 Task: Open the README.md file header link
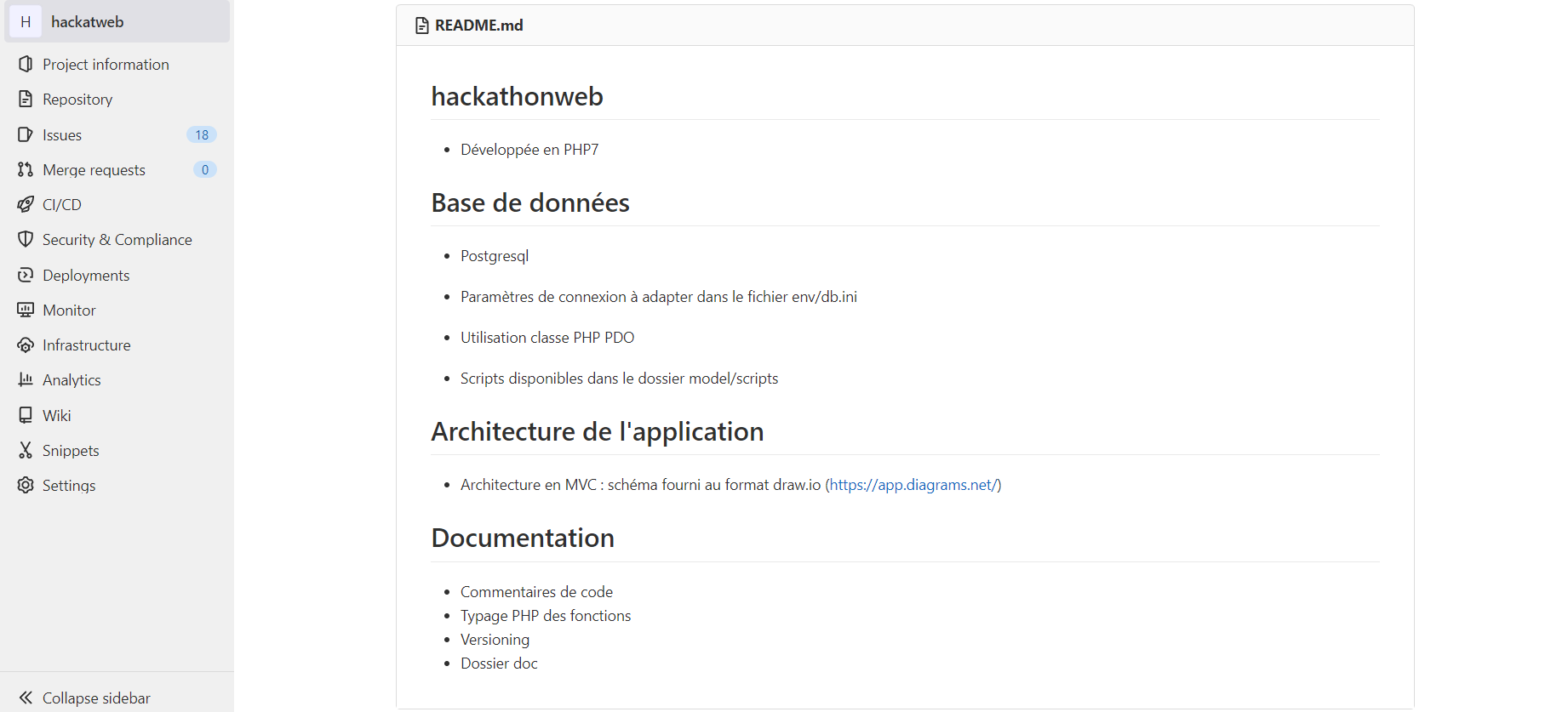click(x=478, y=26)
